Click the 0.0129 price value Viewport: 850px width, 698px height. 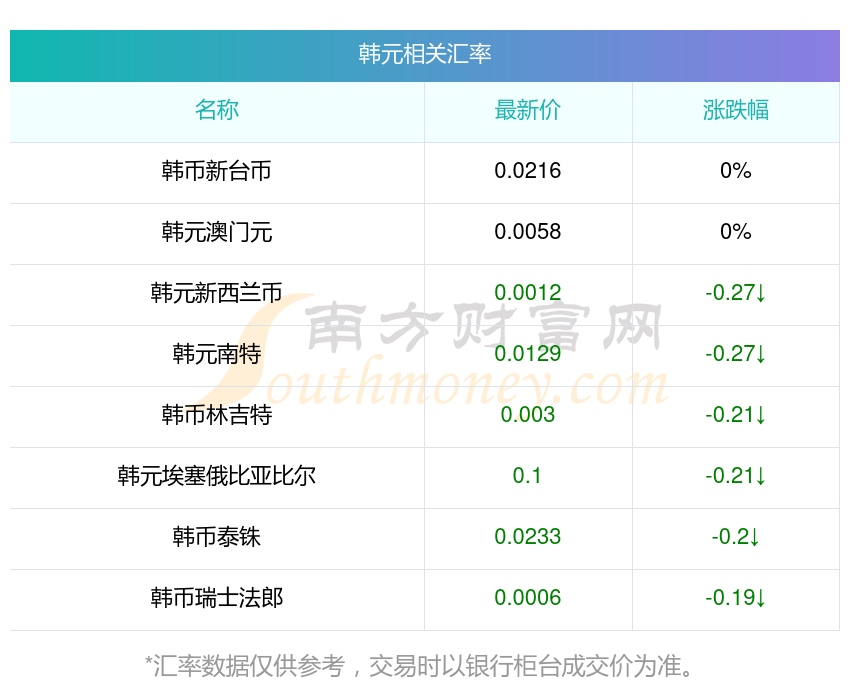[x=527, y=354]
